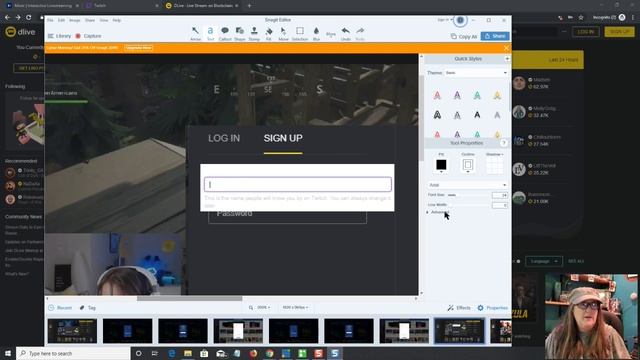Open a new browser tab with plus

(249, 6)
